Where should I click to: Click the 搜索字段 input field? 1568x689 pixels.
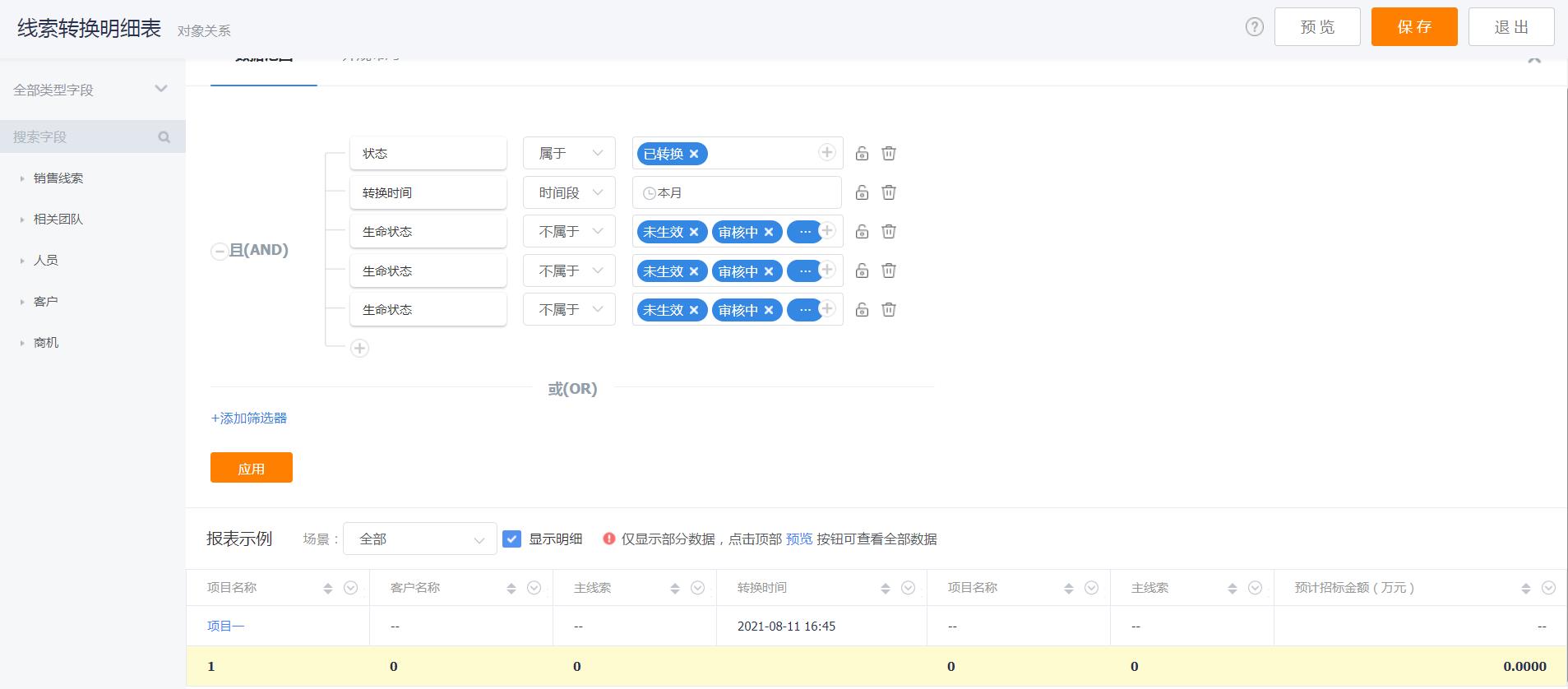coord(78,137)
